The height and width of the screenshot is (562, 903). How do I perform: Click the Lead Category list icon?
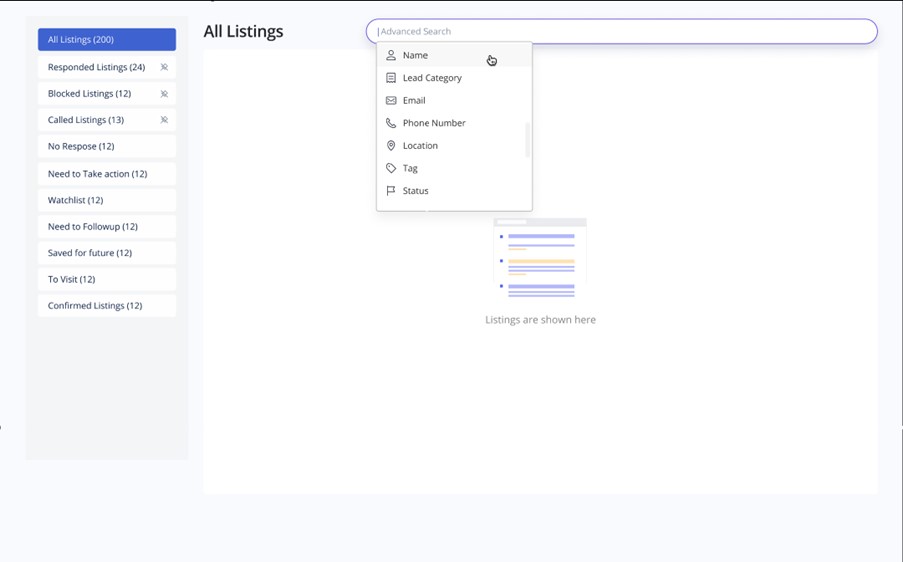point(391,78)
